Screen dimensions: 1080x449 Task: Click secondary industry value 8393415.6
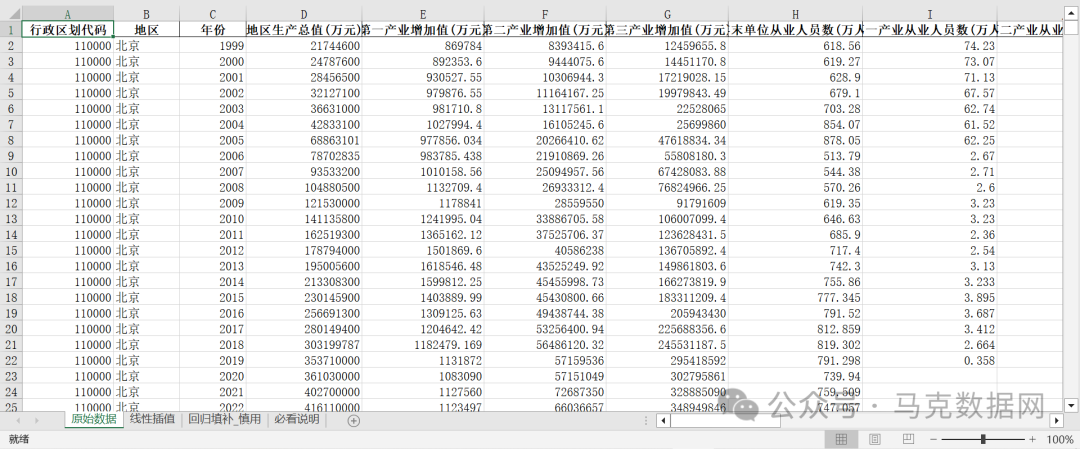pos(544,45)
